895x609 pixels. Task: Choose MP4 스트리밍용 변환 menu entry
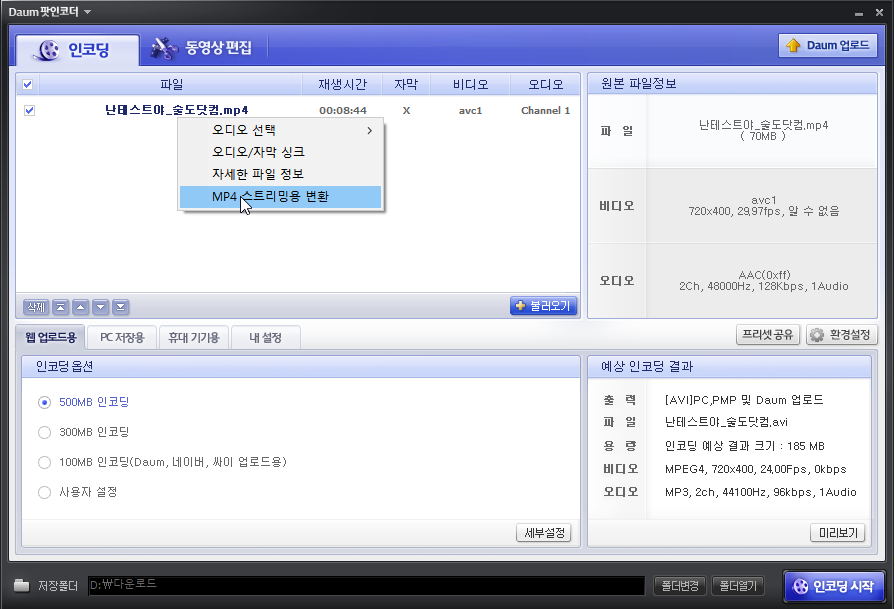pos(280,196)
